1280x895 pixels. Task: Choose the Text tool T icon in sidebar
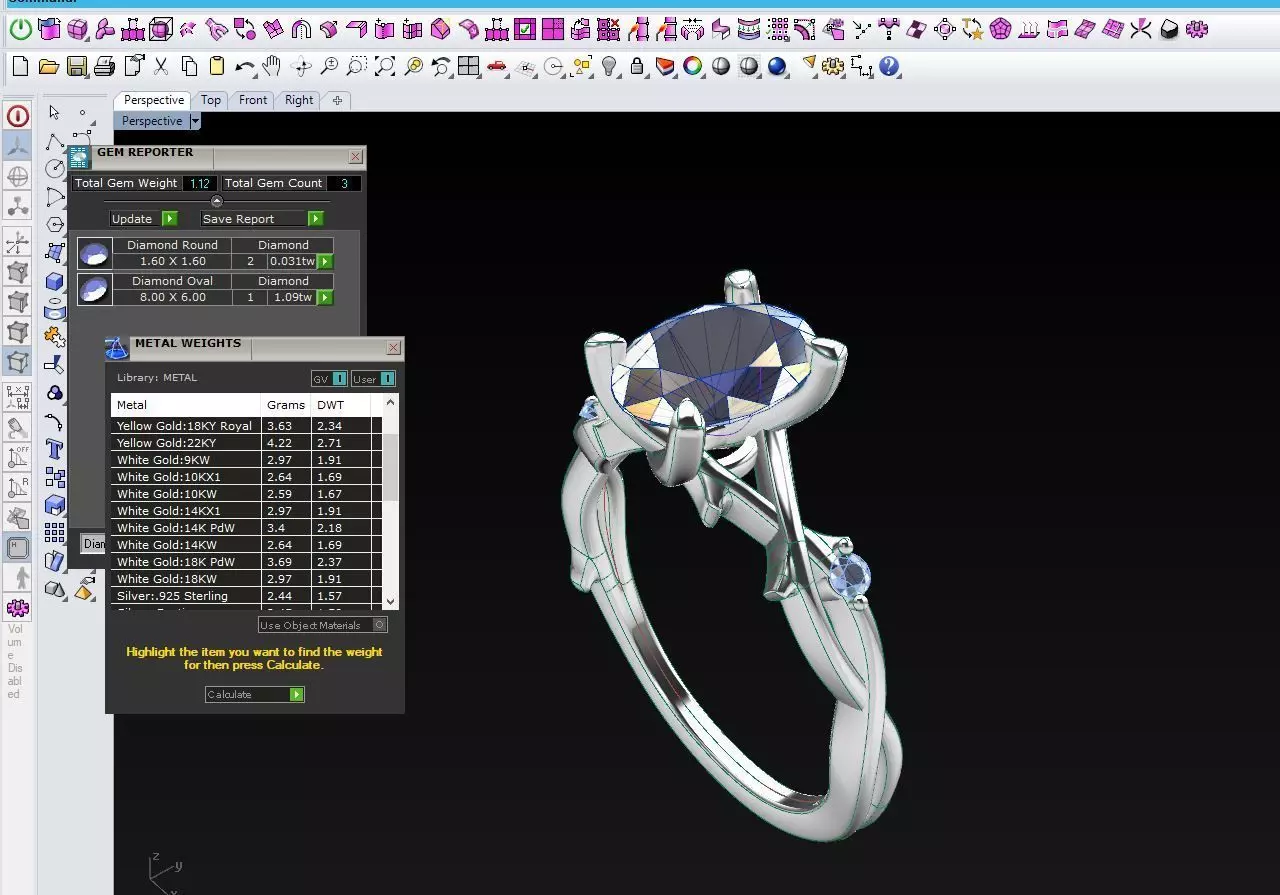[x=54, y=449]
